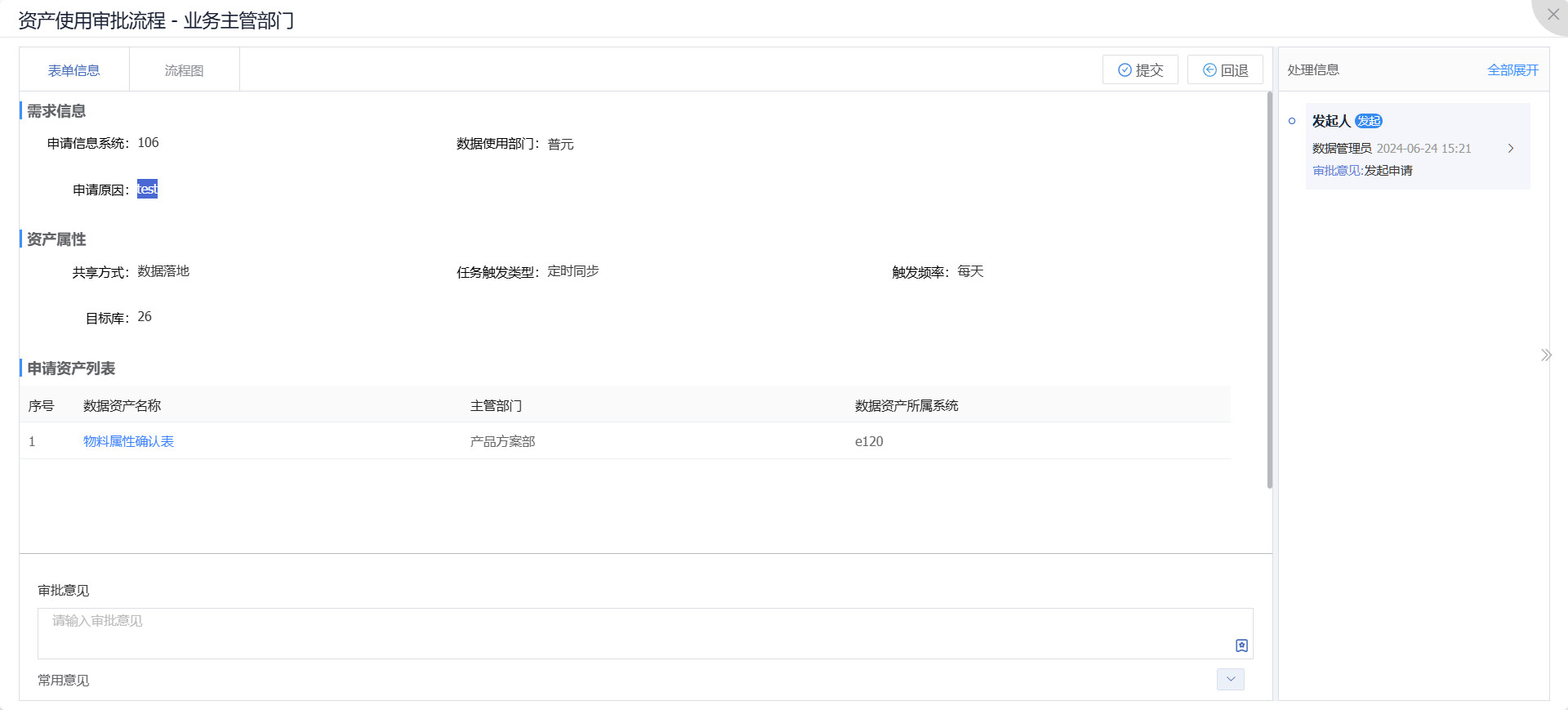1568x710 pixels.
Task: Select the 产品方案部 cell in row 1
Action: (502, 441)
